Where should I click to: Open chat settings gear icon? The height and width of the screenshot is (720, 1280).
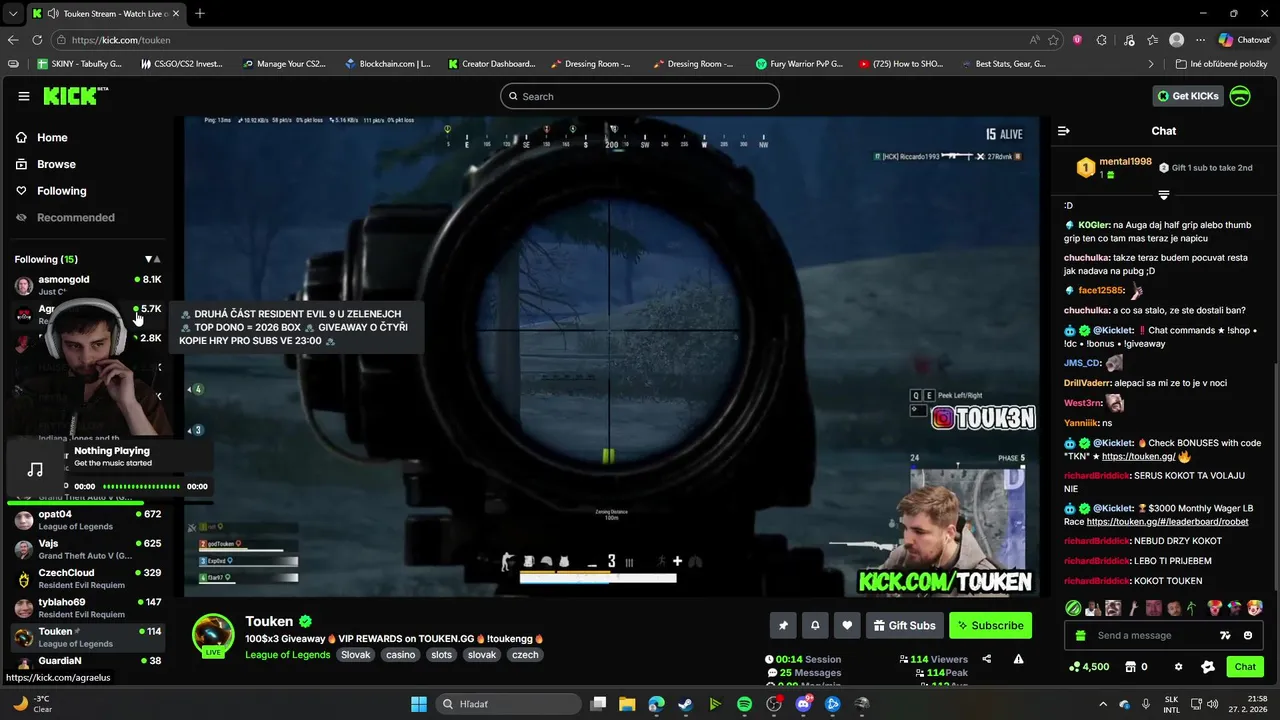point(1178,667)
